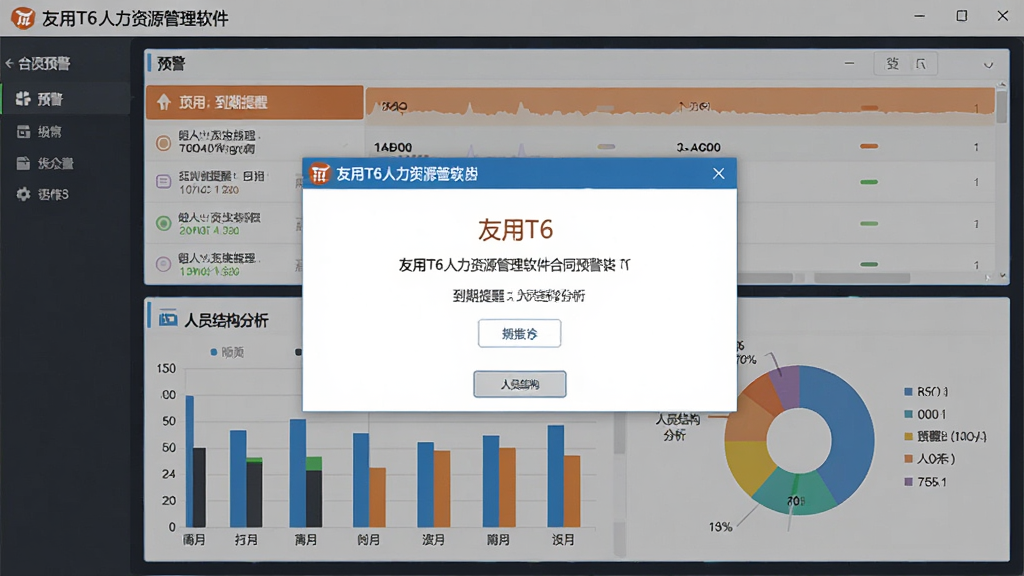This screenshot has height=576, width=1024.
Task: Close the 友用T6 dialog with the X
Action: (x=718, y=173)
